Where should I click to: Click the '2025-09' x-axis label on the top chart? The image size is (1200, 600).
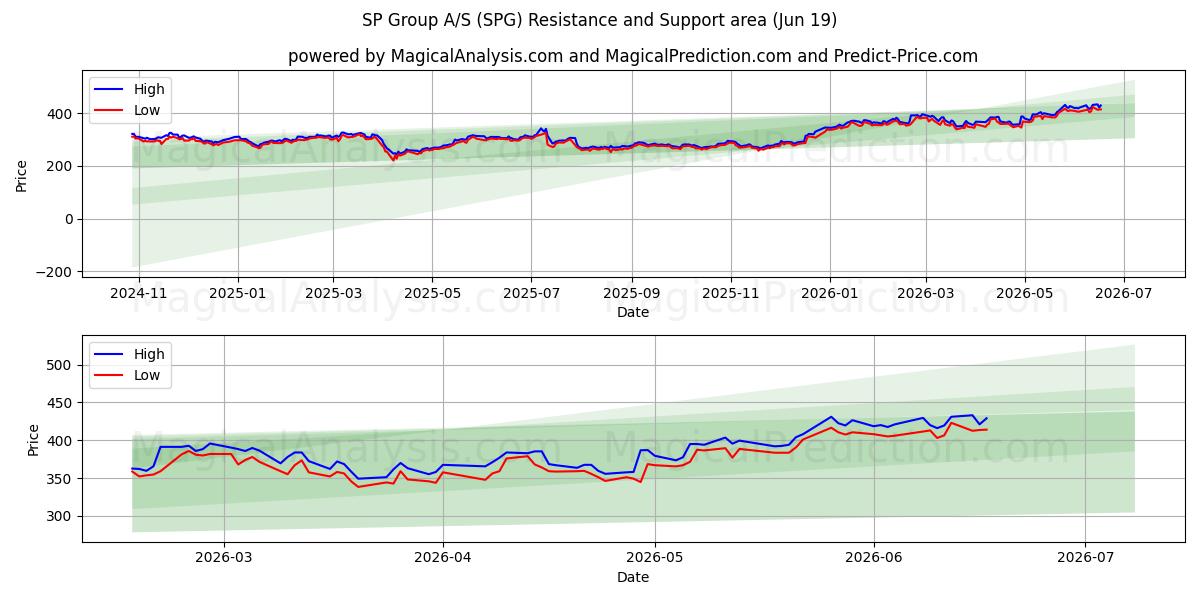(x=631, y=295)
